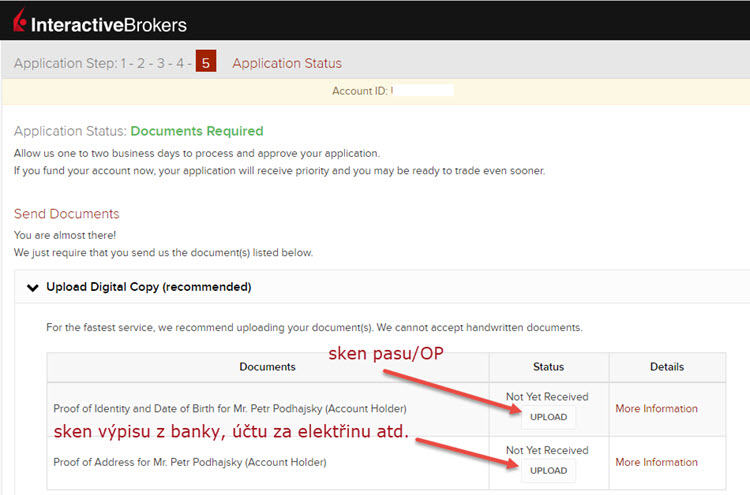
Task: Click Not Yet Received status in identity row
Action: point(547,397)
